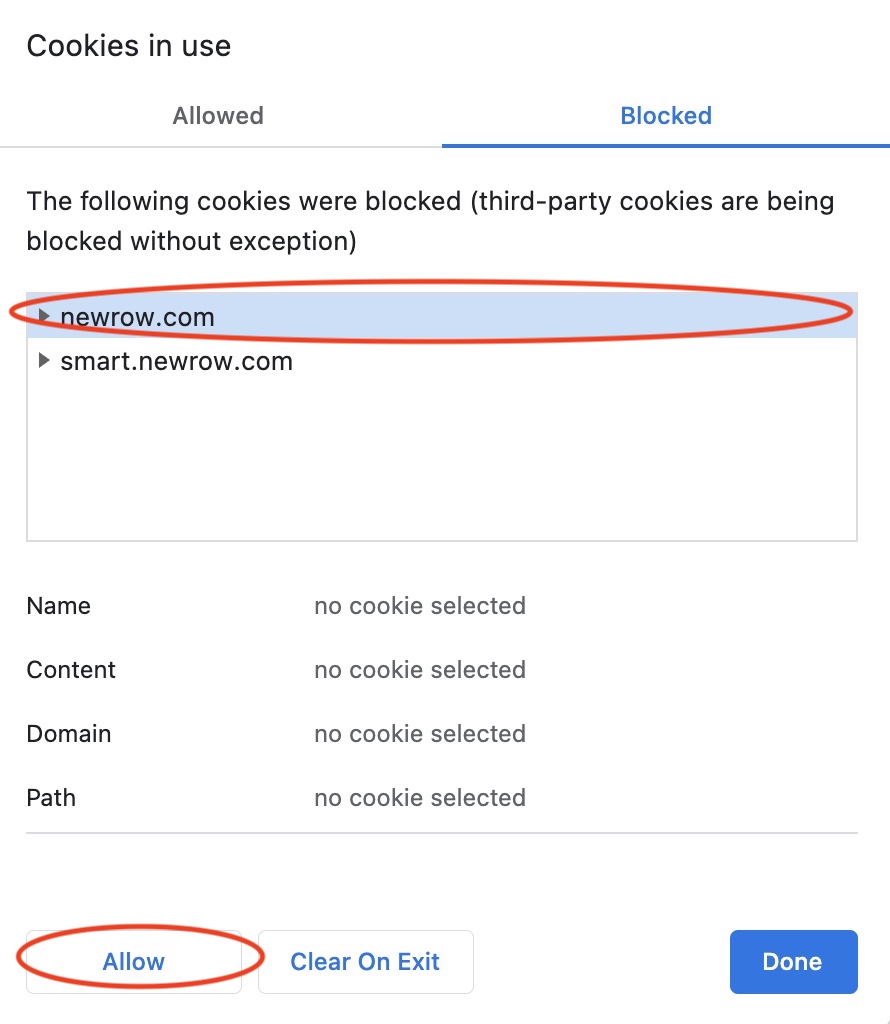The height and width of the screenshot is (1024, 890).
Task: Switch to the Allowed tab
Action: [218, 116]
